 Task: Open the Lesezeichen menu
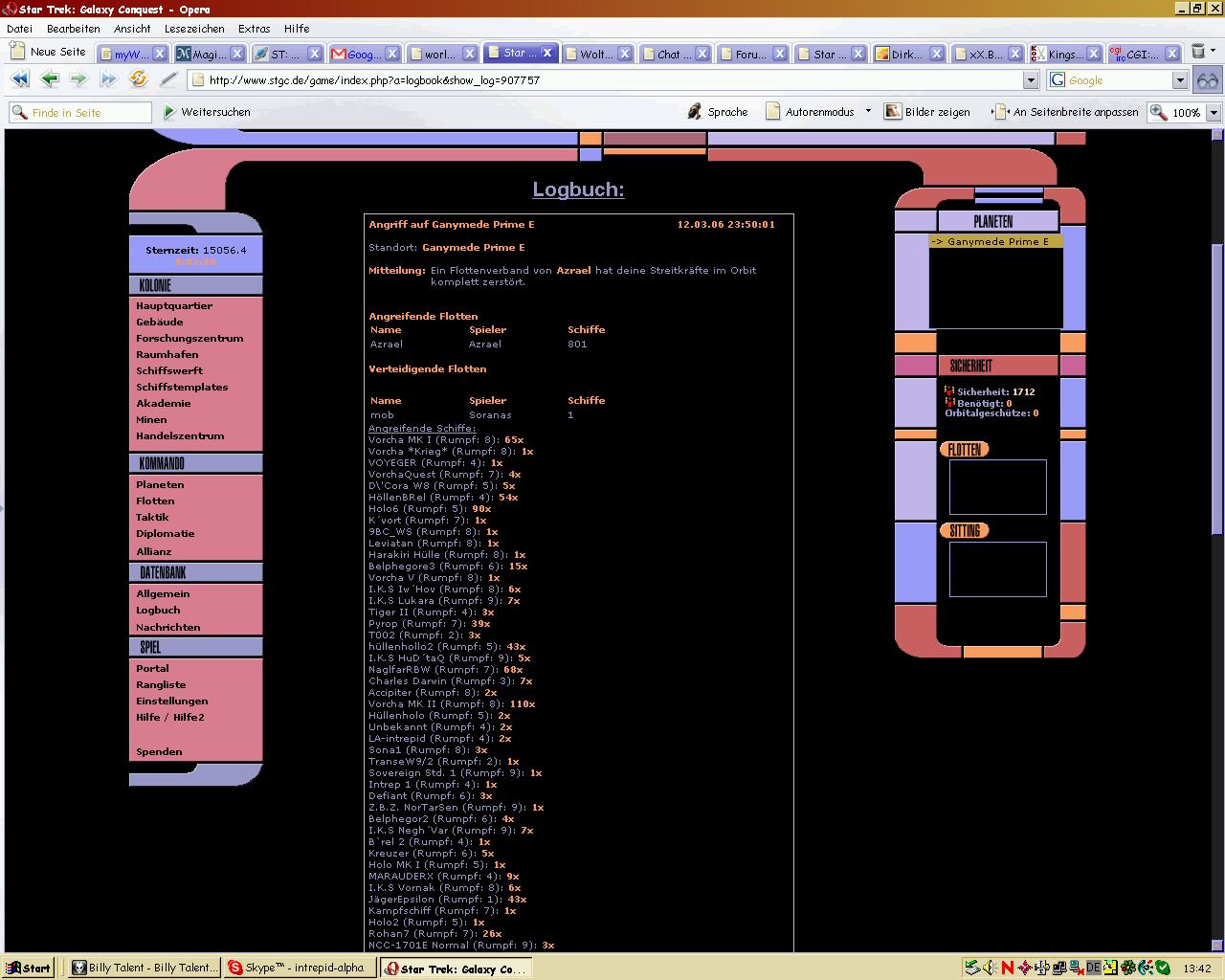point(194,29)
